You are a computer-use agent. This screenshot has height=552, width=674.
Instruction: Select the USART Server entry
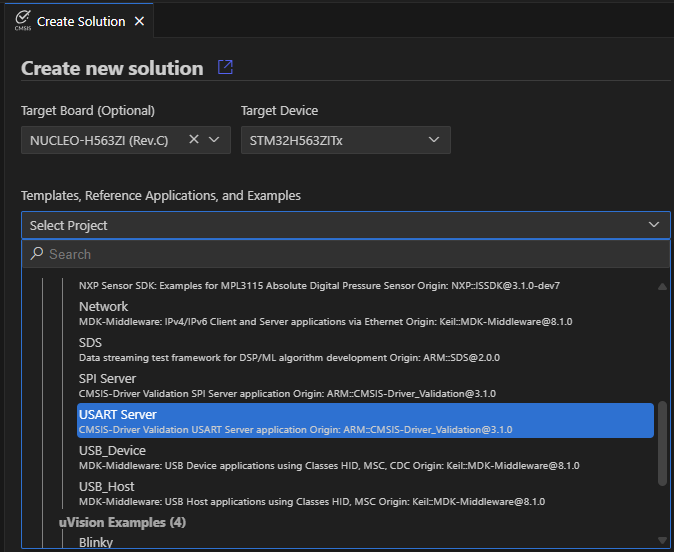(x=117, y=414)
